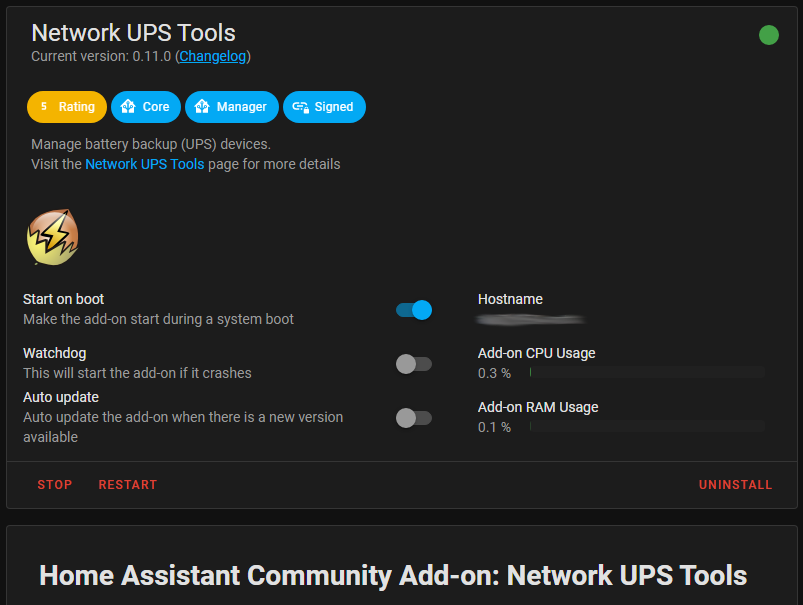803x605 pixels.
Task: Click the Manager chip label
Action: point(242,107)
